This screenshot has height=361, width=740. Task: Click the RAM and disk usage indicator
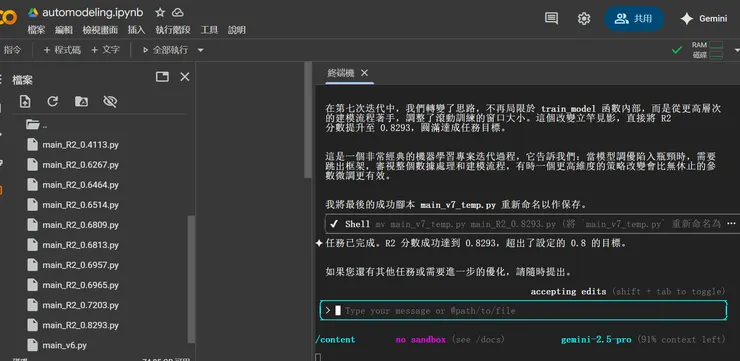[x=707, y=50]
